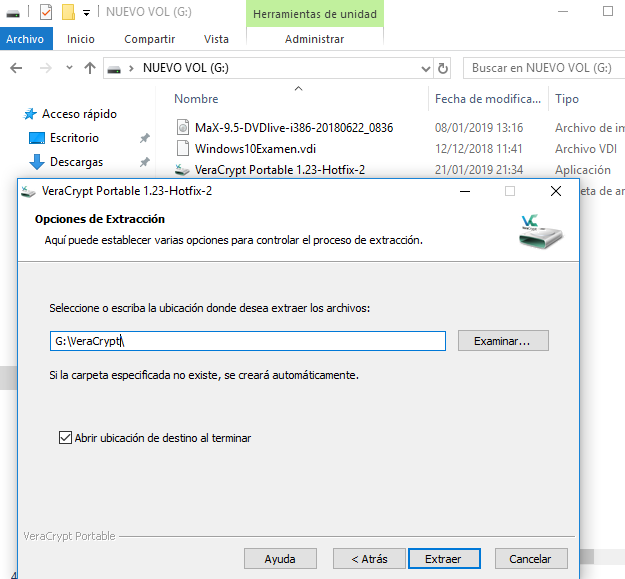
Task: Click the Cancelar button
Action: [x=531, y=559]
